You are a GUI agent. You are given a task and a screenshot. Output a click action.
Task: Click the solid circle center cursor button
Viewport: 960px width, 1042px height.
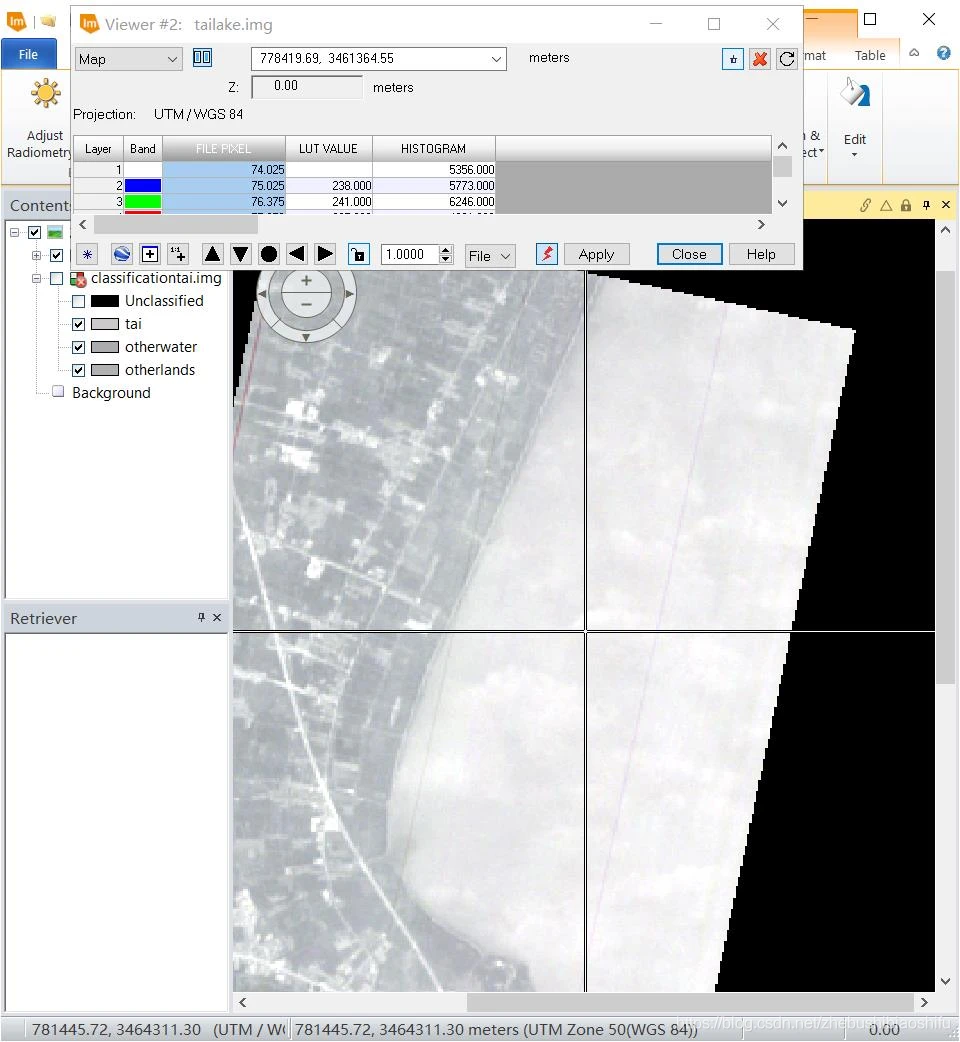[268, 254]
